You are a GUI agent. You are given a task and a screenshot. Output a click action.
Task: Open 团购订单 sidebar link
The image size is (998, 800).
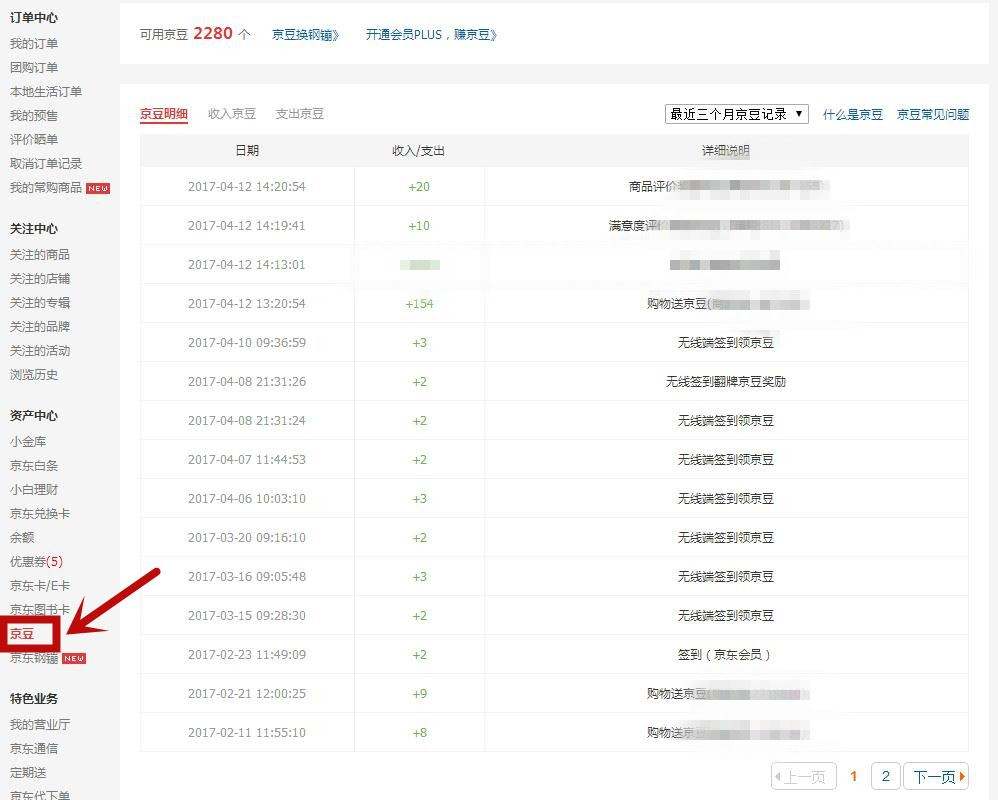click(34, 67)
